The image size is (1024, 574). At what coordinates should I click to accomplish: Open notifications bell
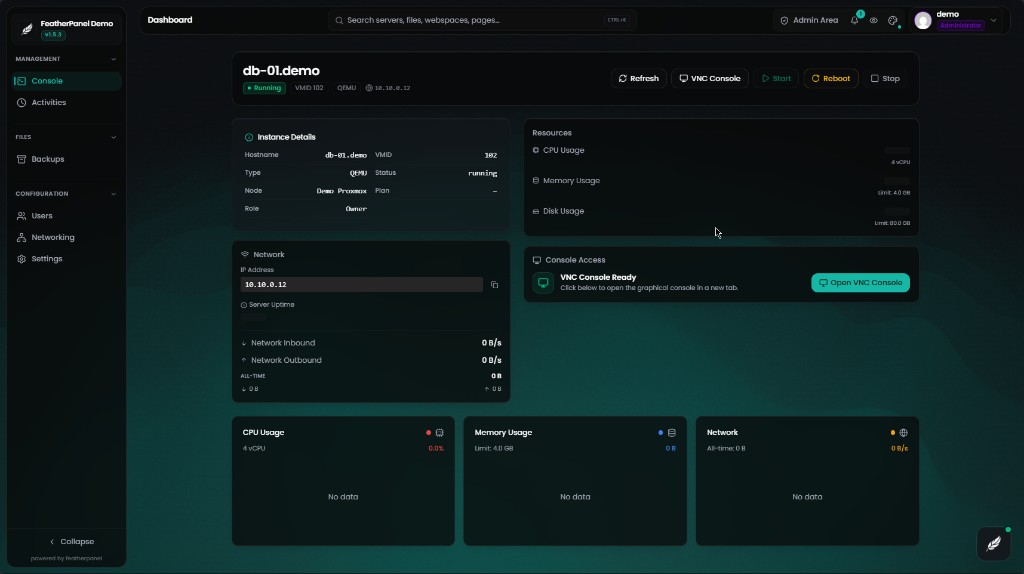pyautogui.click(x=854, y=20)
